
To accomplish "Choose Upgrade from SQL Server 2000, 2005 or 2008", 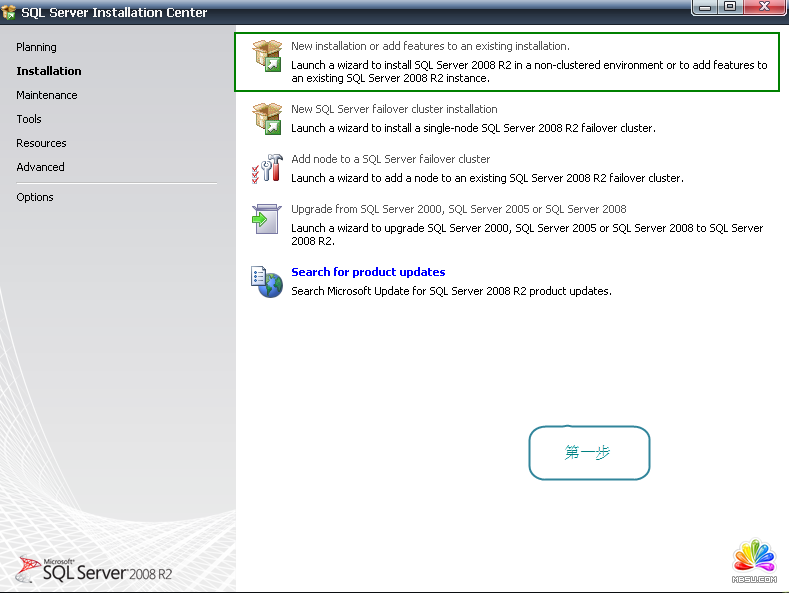I will 458,209.
